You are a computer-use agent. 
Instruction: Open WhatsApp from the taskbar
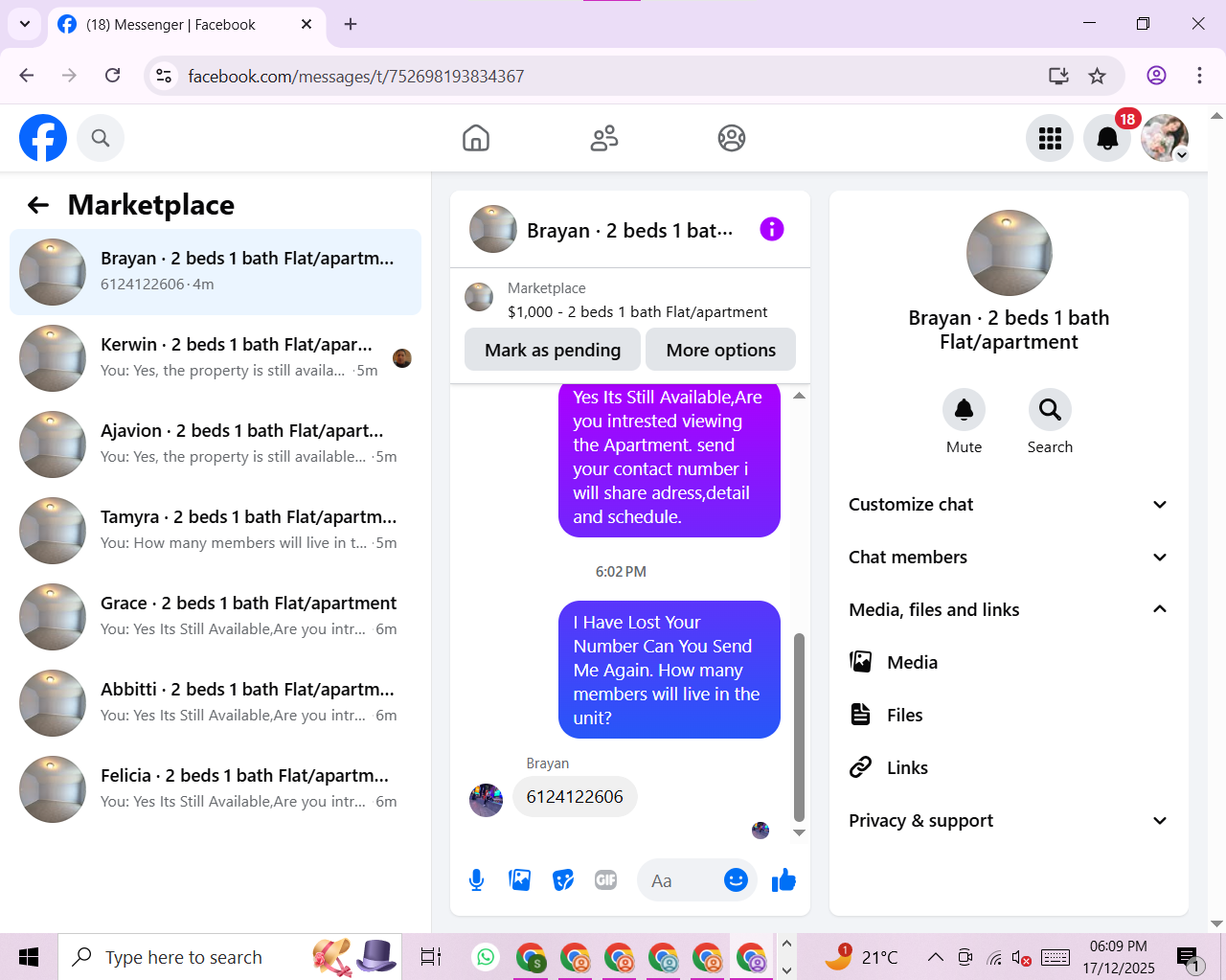pyautogui.click(x=487, y=957)
